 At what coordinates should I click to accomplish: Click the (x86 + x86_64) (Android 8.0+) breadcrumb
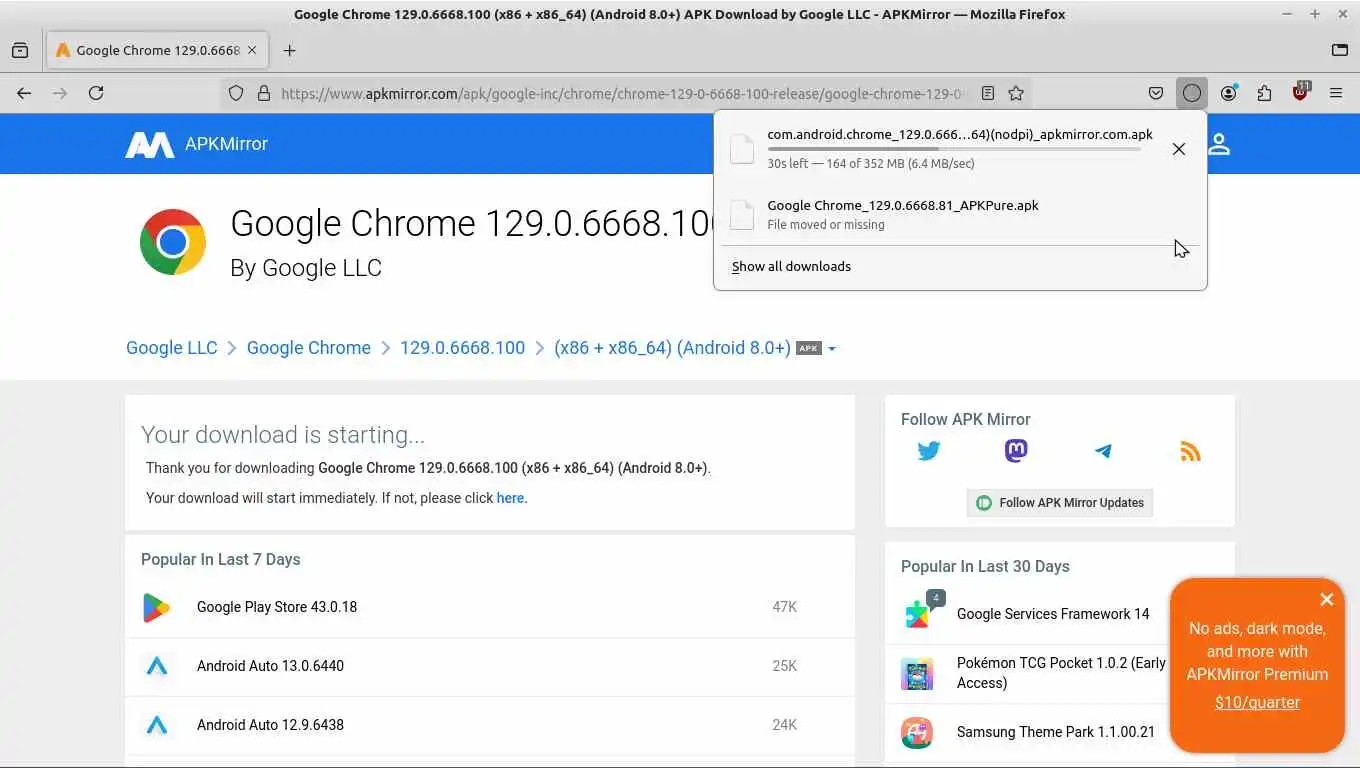pos(672,348)
